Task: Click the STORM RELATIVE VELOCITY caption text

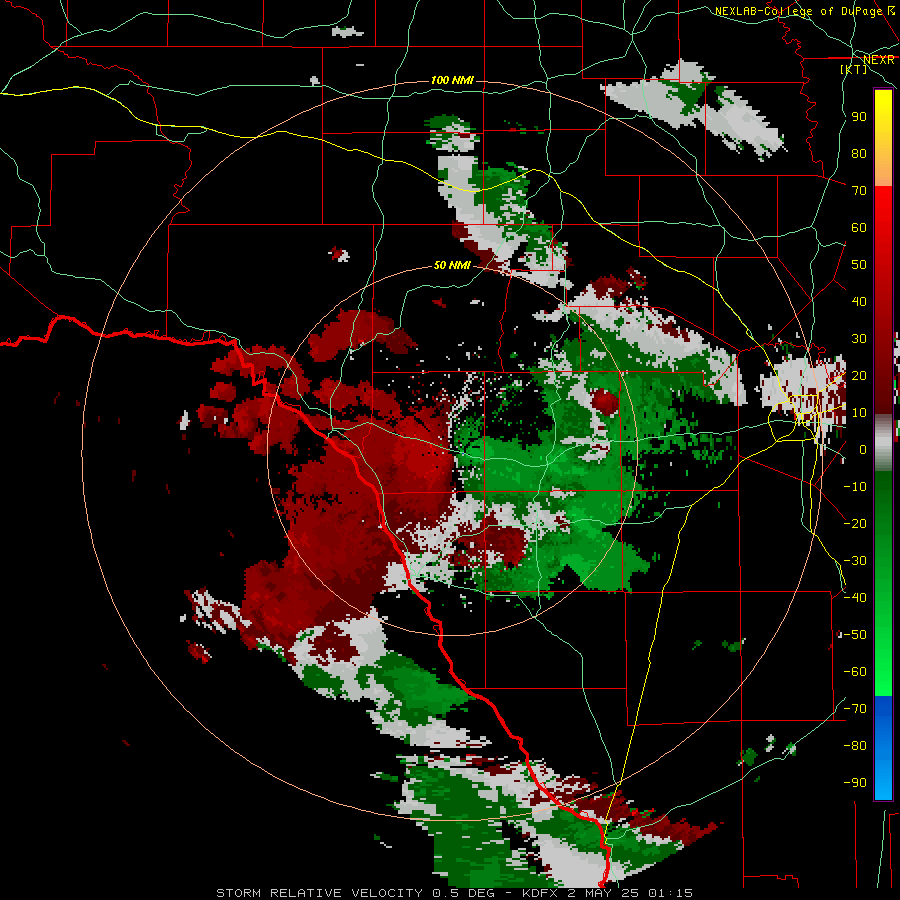Action: pyautogui.click(x=319, y=893)
